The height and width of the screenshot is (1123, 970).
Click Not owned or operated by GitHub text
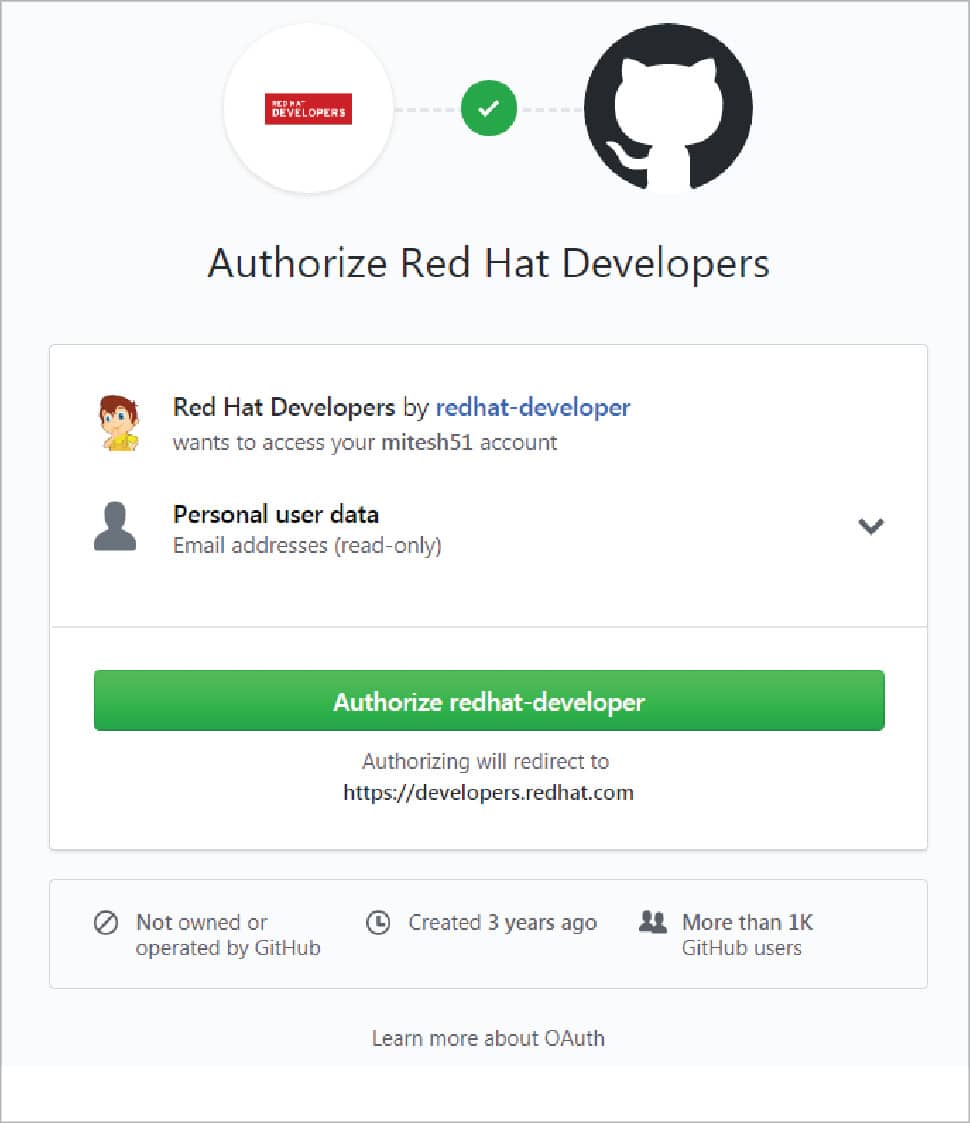[228, 934]
